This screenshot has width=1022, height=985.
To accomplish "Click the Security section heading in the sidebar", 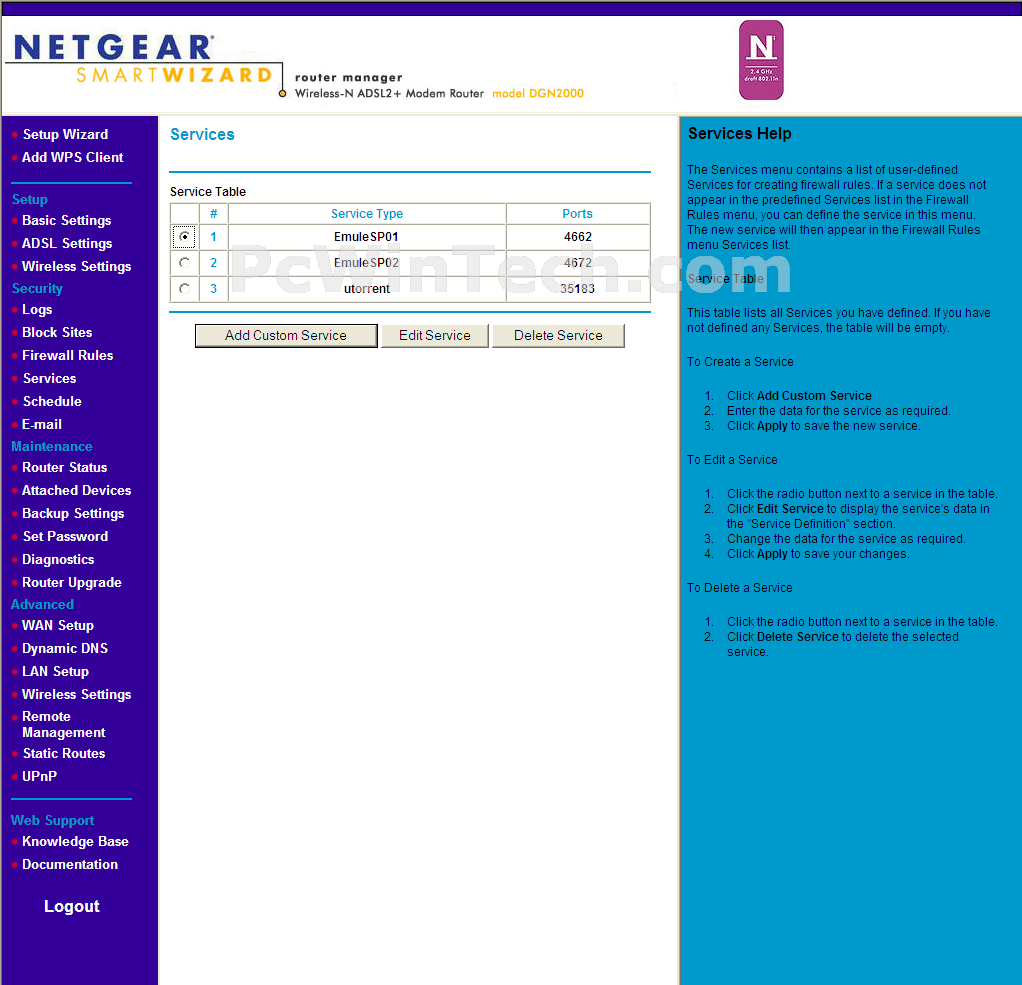I will [x=37, y=288].
